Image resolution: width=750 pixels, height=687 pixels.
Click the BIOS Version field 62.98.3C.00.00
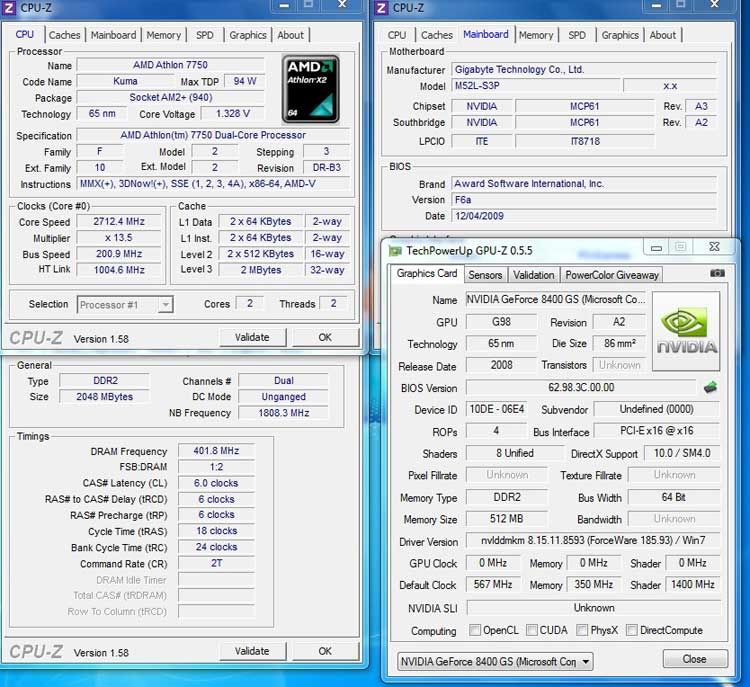point(581,388)
